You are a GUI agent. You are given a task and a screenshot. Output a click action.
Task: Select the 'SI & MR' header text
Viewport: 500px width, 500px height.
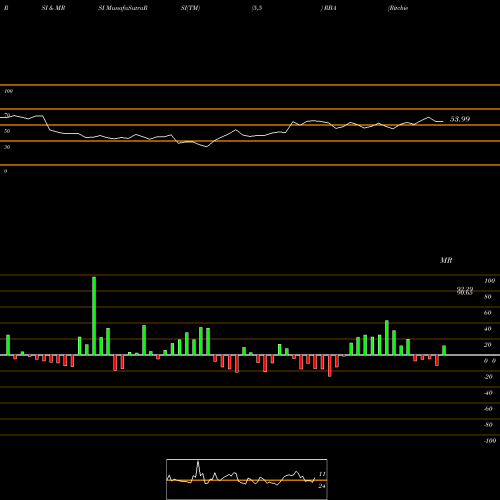coord(53,8)
